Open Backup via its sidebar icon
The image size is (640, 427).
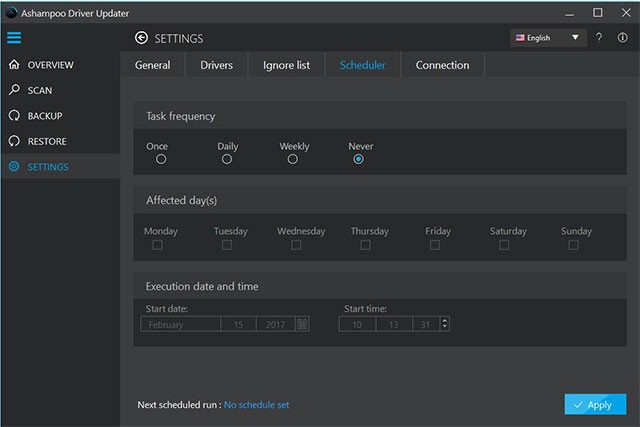(x=14, y=116)
